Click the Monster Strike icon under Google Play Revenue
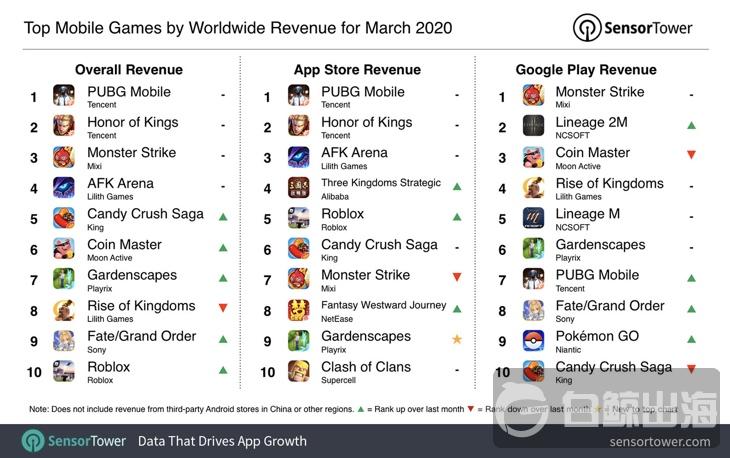The height and width of the screenshot is (458, 730). click(533, 95)
